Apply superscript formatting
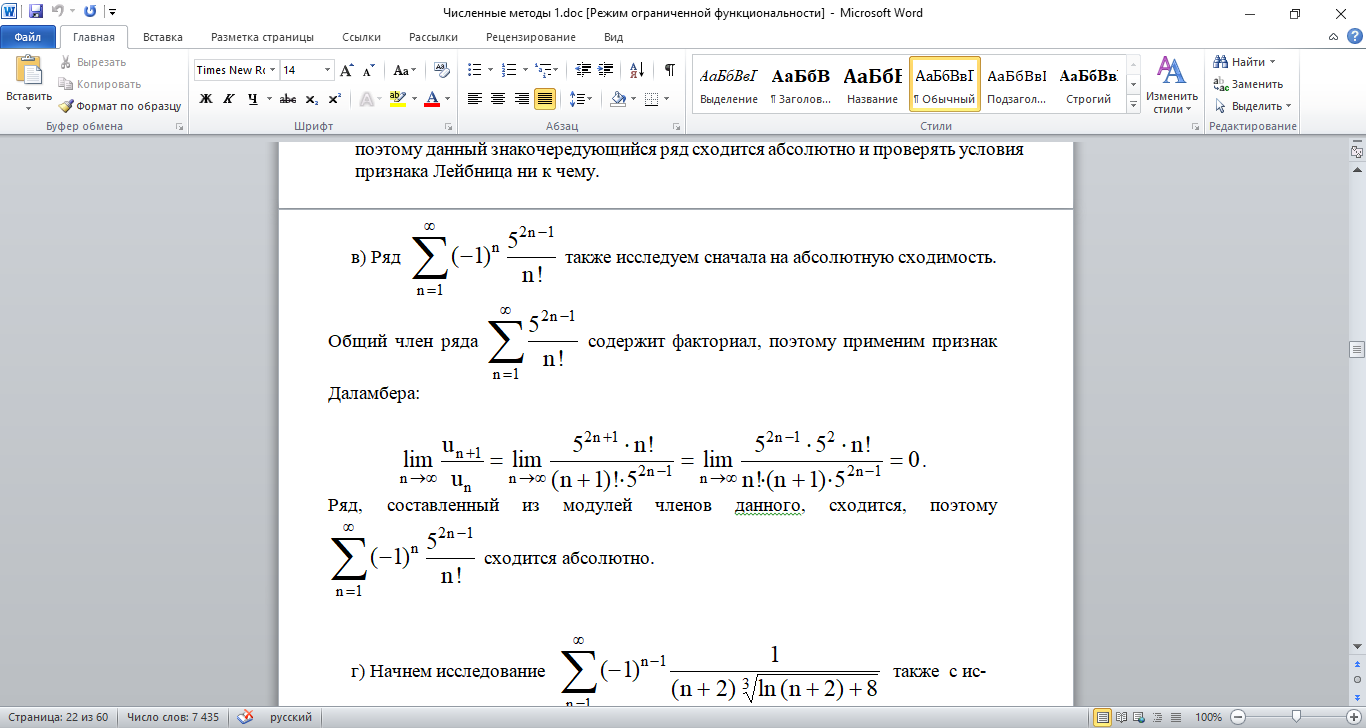 [x=334, y=99]
